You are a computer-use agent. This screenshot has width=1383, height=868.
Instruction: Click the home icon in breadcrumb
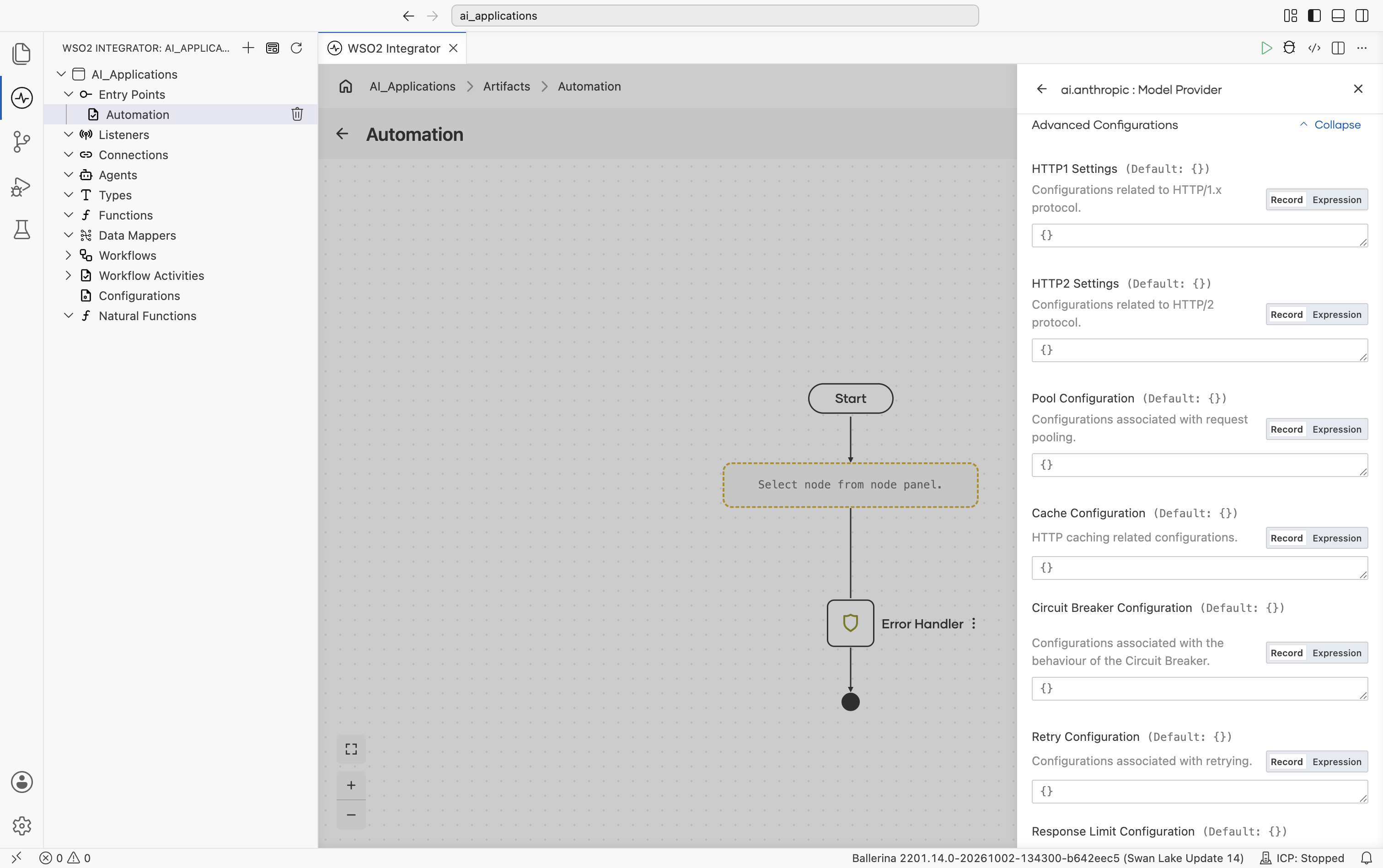(x=346, y=86)
